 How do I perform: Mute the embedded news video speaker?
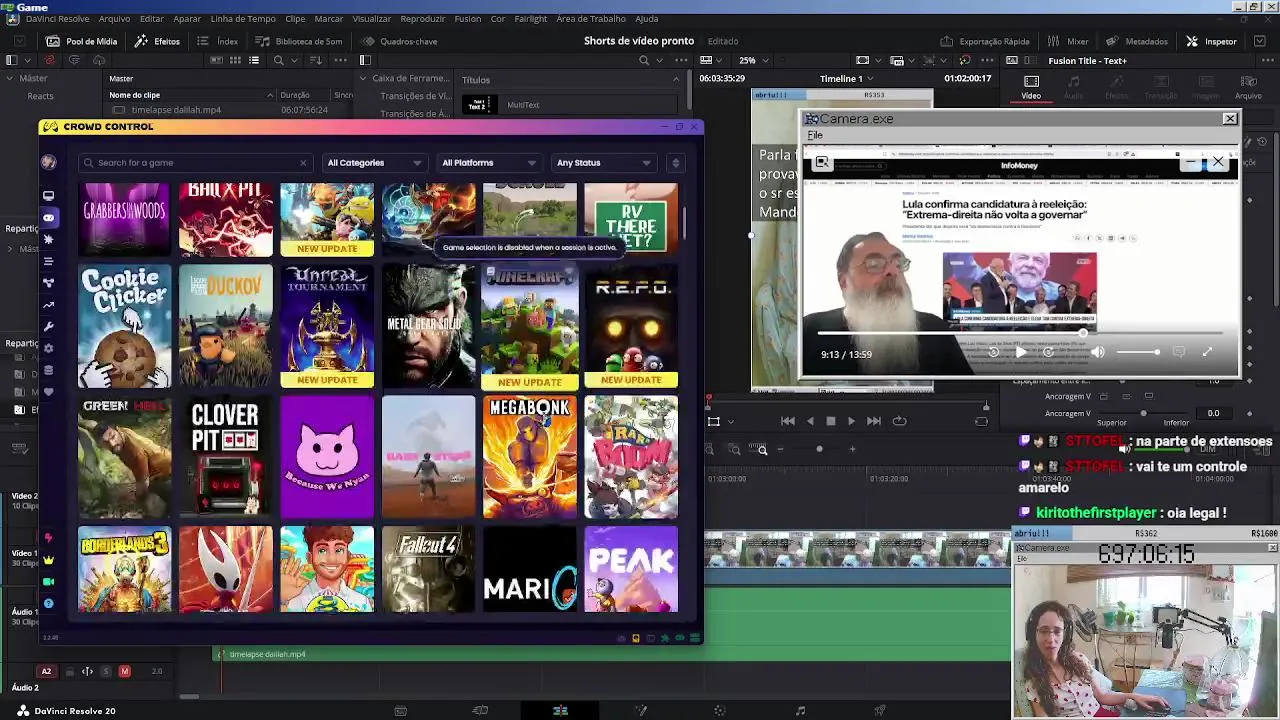[x=1098, y=352]
